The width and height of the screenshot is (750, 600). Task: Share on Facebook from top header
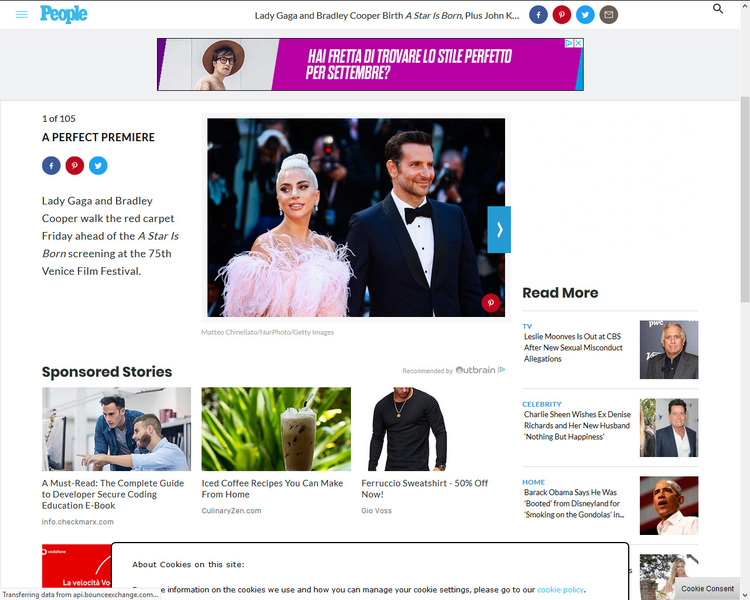click(x=539, y=15)
